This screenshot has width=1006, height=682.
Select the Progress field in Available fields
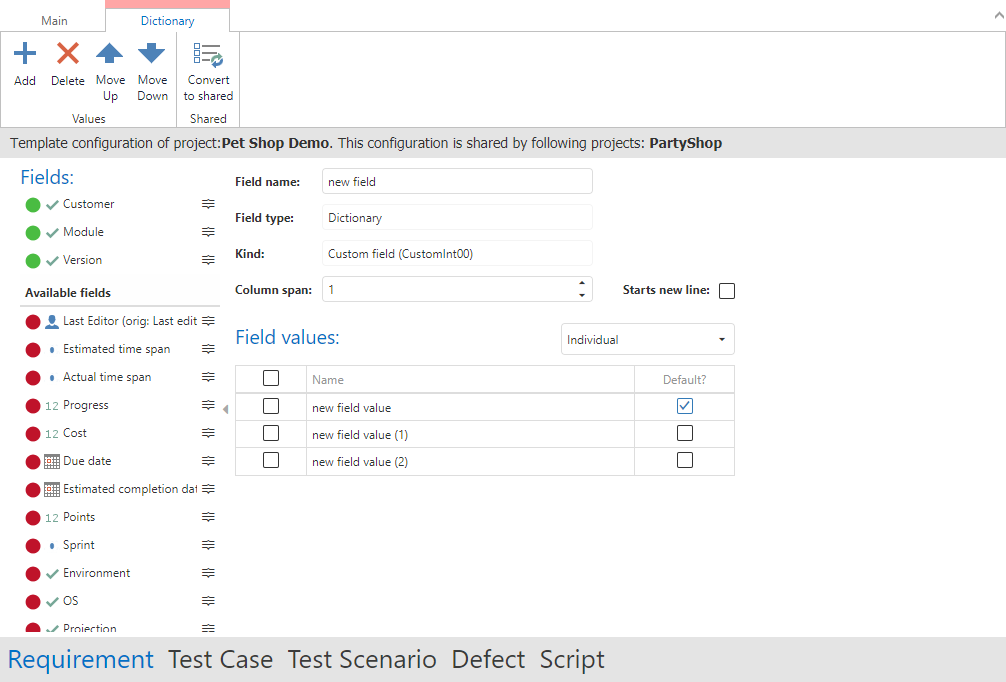pos(86,406)
